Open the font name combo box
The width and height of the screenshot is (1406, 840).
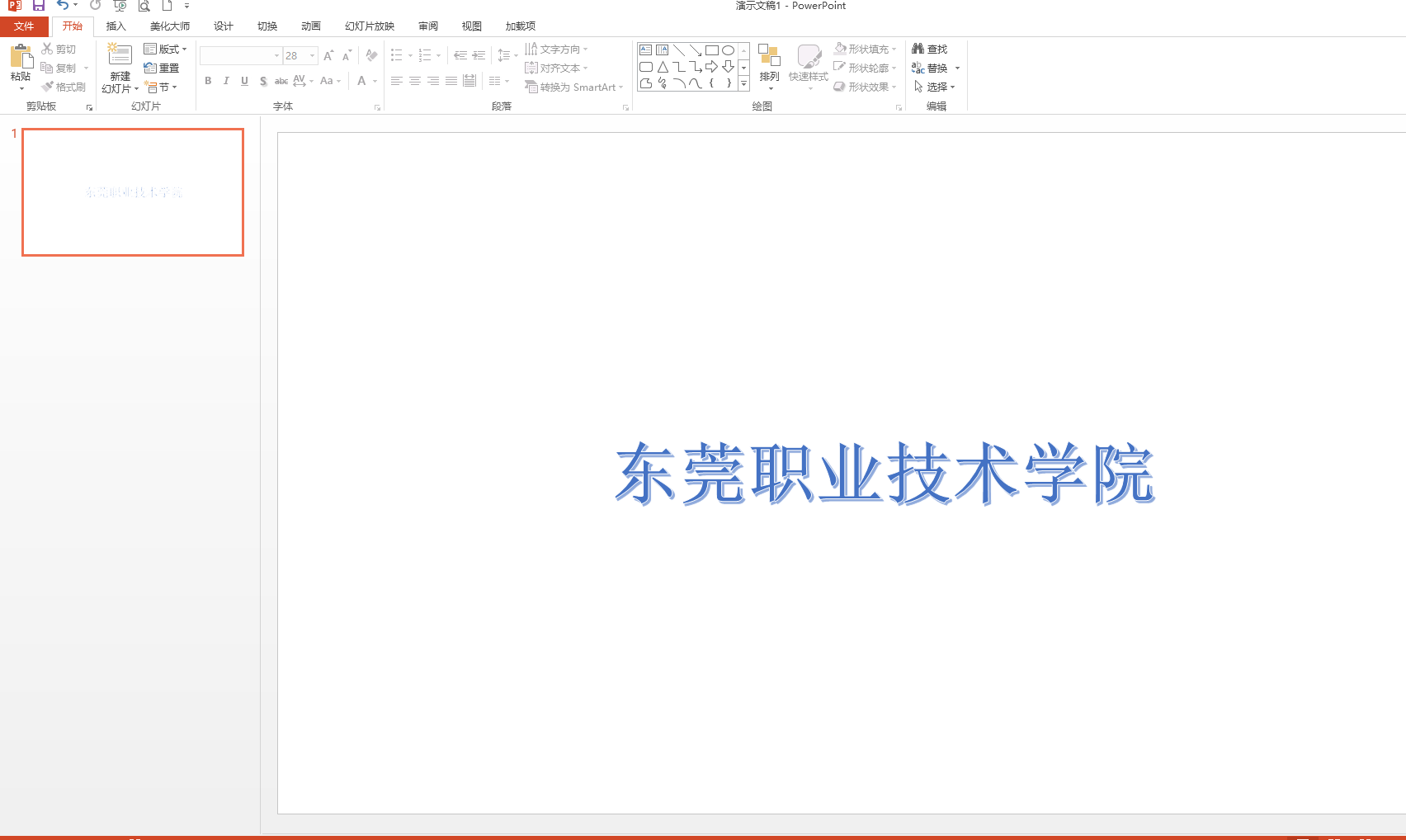(x=241, y=56)
